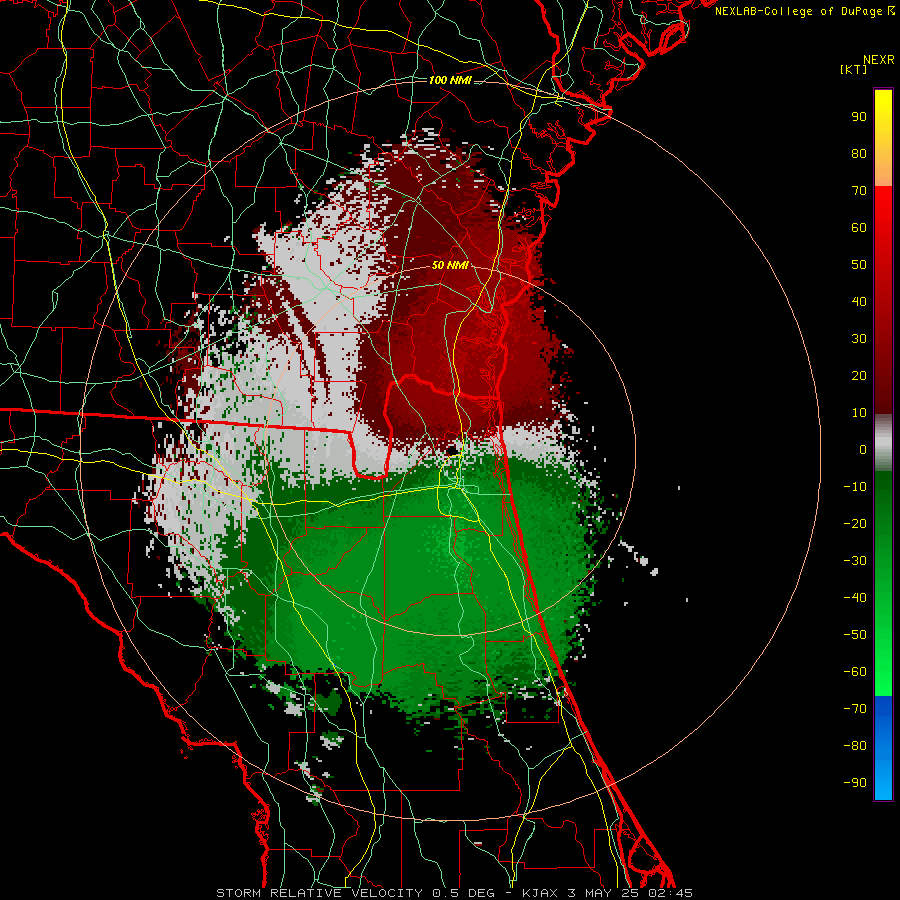Click the 50 value on the velocity scale
Viewport: 900px width, 900px height.
859,265
